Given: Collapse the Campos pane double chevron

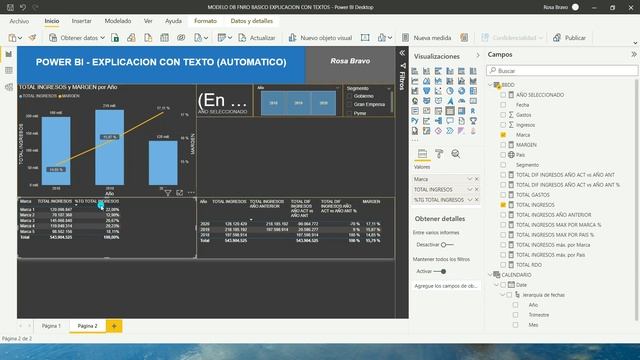Looking at the screenshot, I should coord(633,54).
